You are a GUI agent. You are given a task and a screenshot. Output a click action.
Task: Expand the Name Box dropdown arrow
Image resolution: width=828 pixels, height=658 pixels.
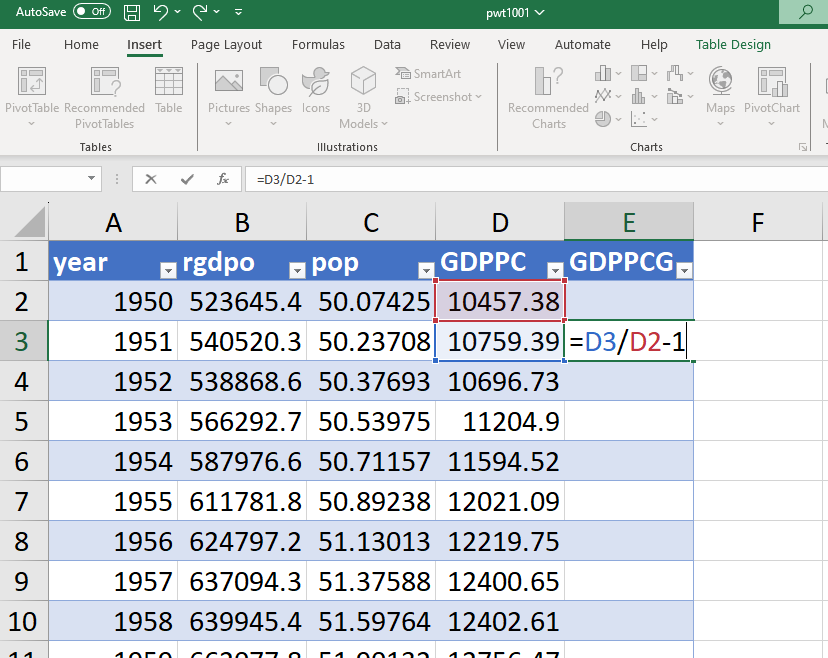click(93, 179)
